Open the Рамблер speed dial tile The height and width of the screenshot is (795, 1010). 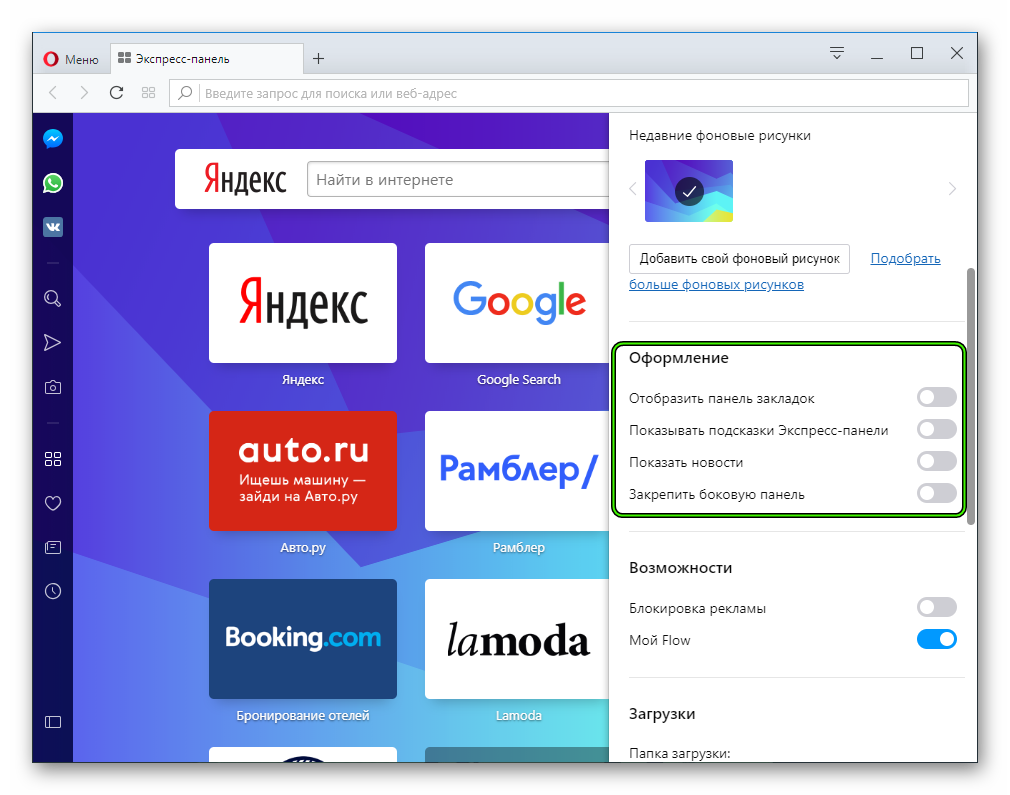click(x=517, y=471)
